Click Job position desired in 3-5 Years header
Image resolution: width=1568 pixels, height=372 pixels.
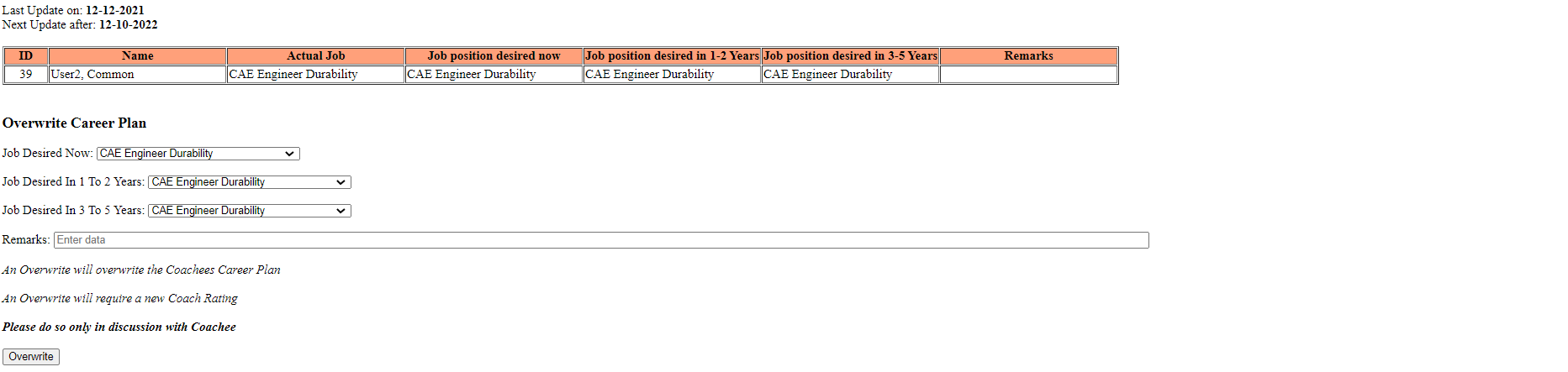click(850, 56)
